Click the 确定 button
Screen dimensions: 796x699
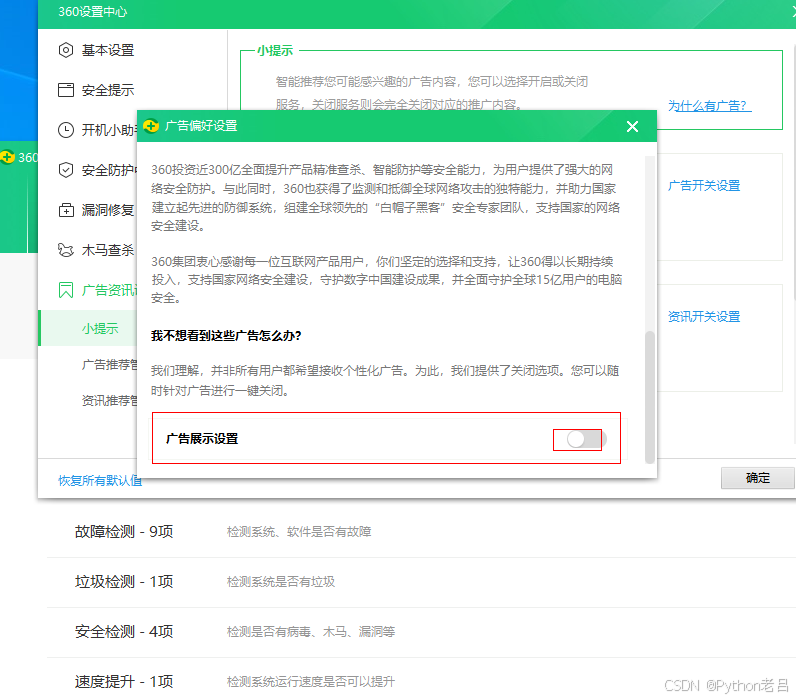click(757, 478)
